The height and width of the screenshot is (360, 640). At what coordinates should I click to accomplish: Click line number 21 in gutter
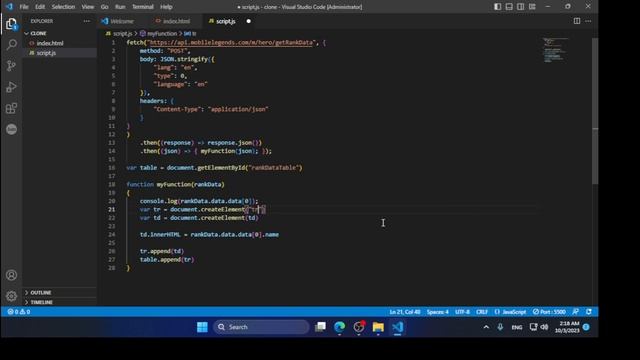[x=112, y=209]
